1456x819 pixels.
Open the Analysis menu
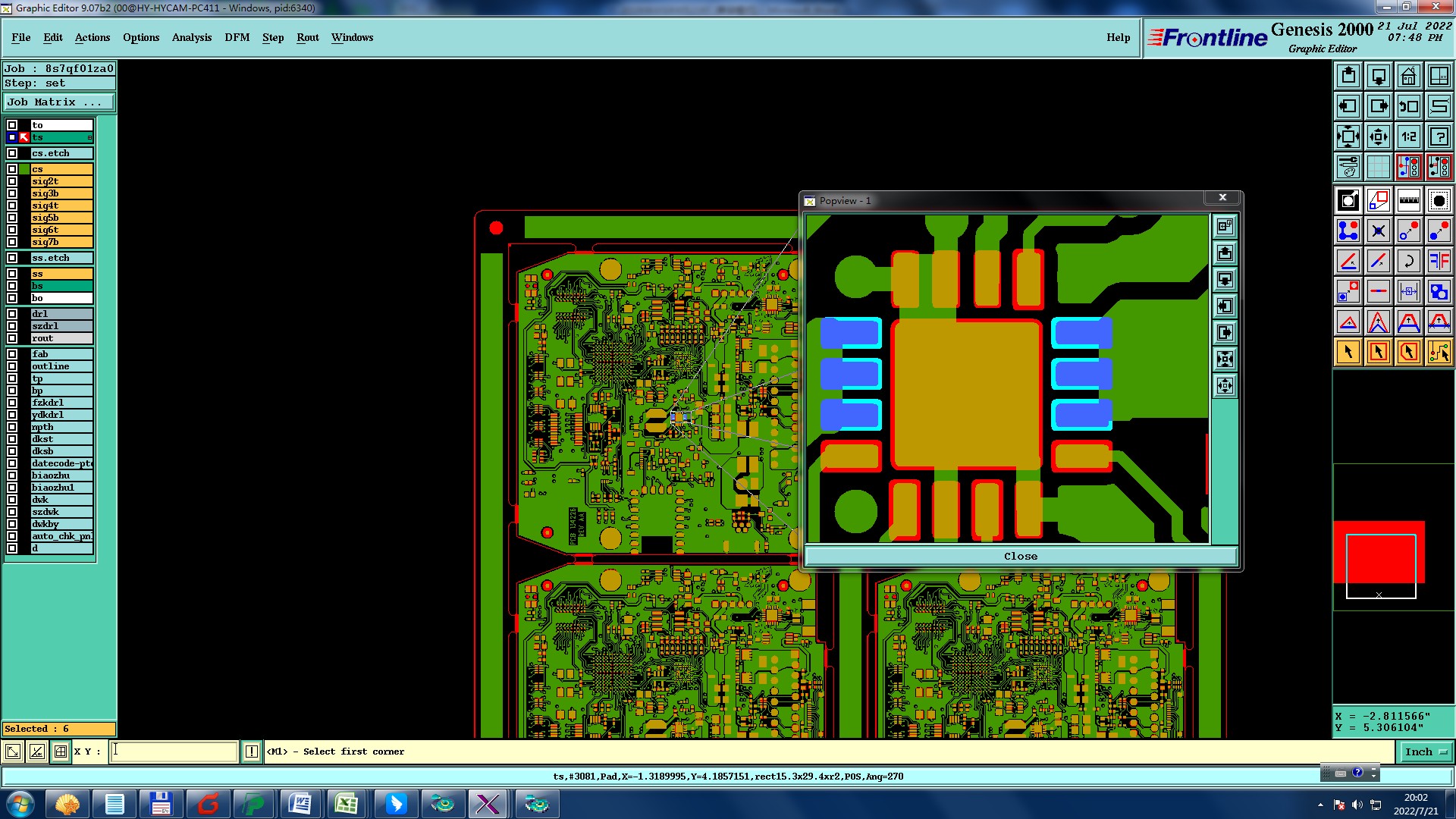pos(191,37)
